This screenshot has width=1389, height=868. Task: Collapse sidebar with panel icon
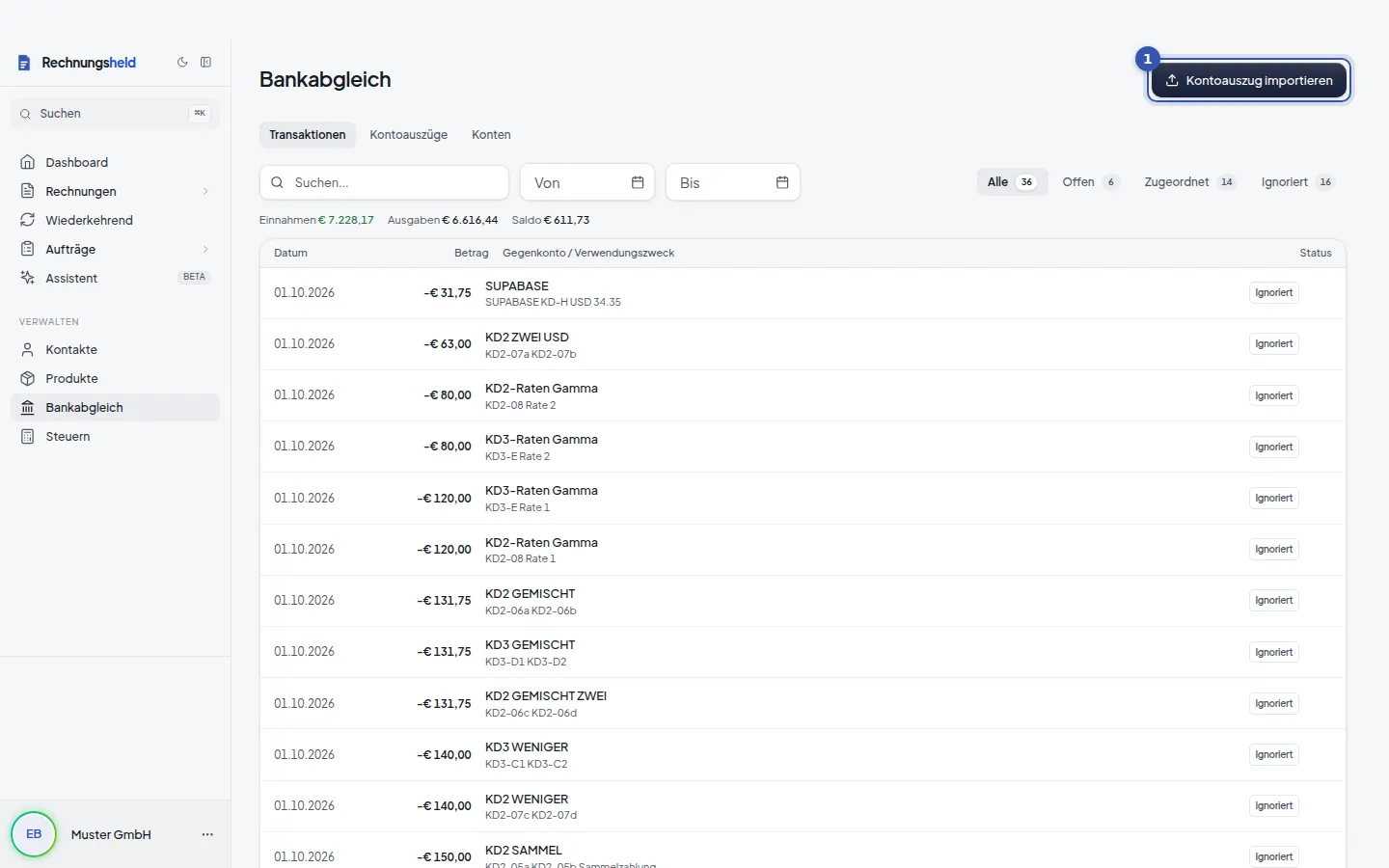pyautogui.click(x=205, y=63)
